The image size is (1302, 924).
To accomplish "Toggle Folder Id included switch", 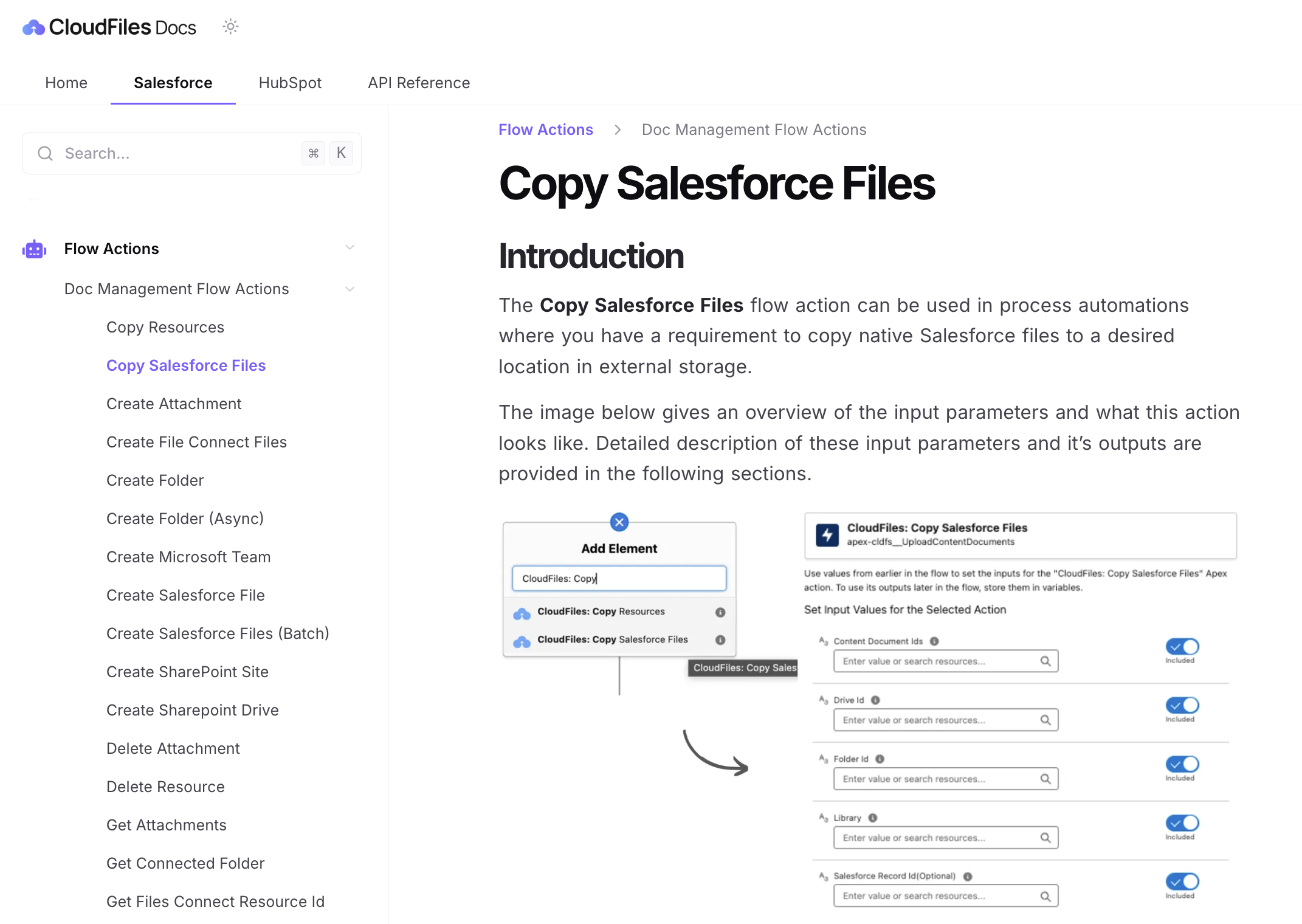I will point(1182,764).
